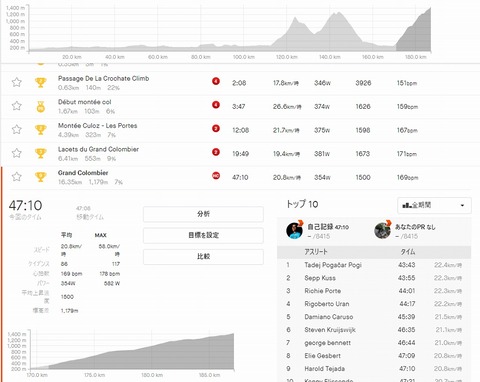This screenshot has height=382, width=480.
Task: Click HC category badge on Grand Colombier row
Action: tap(216, 176)
